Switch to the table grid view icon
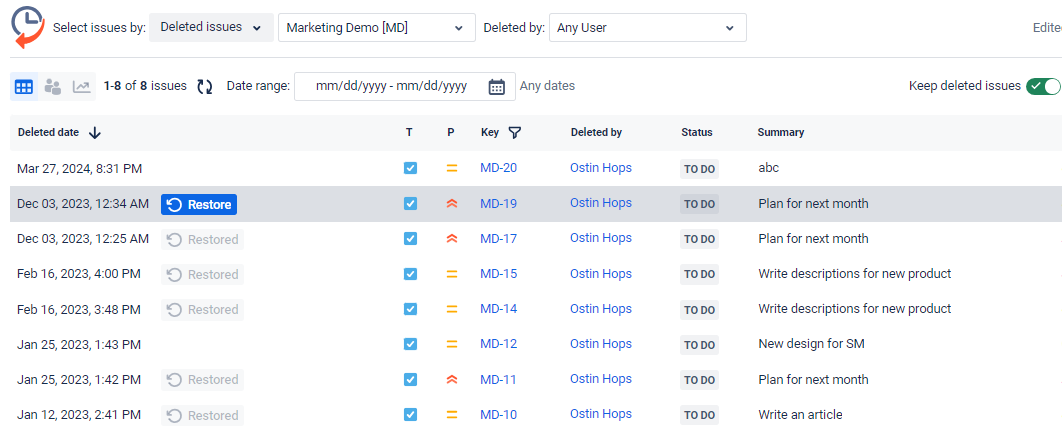The image size is (1062, 435). (24, 87)
